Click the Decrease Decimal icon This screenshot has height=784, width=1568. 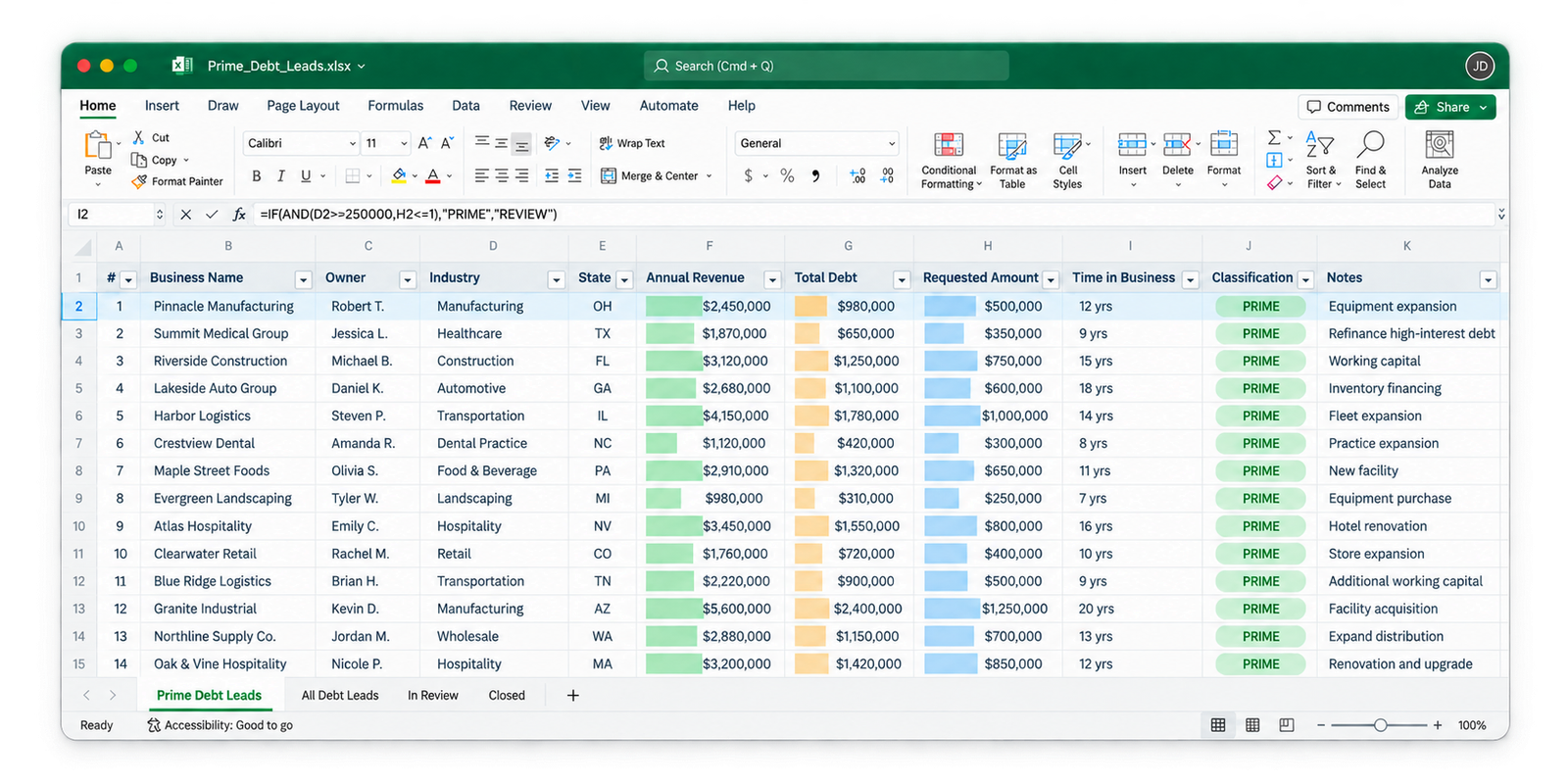(887, 176)
